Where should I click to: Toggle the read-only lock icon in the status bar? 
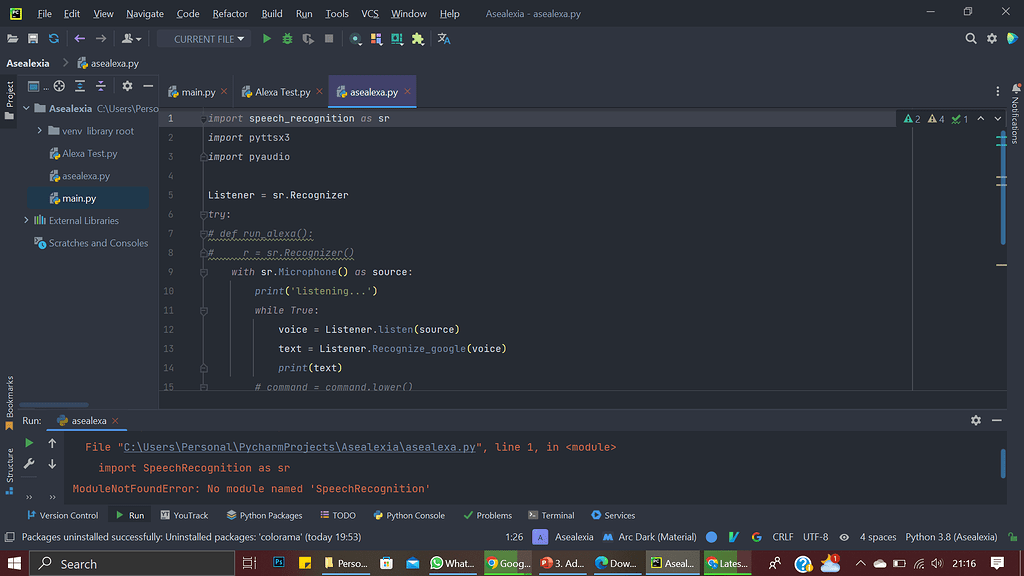pos(1012,537)
